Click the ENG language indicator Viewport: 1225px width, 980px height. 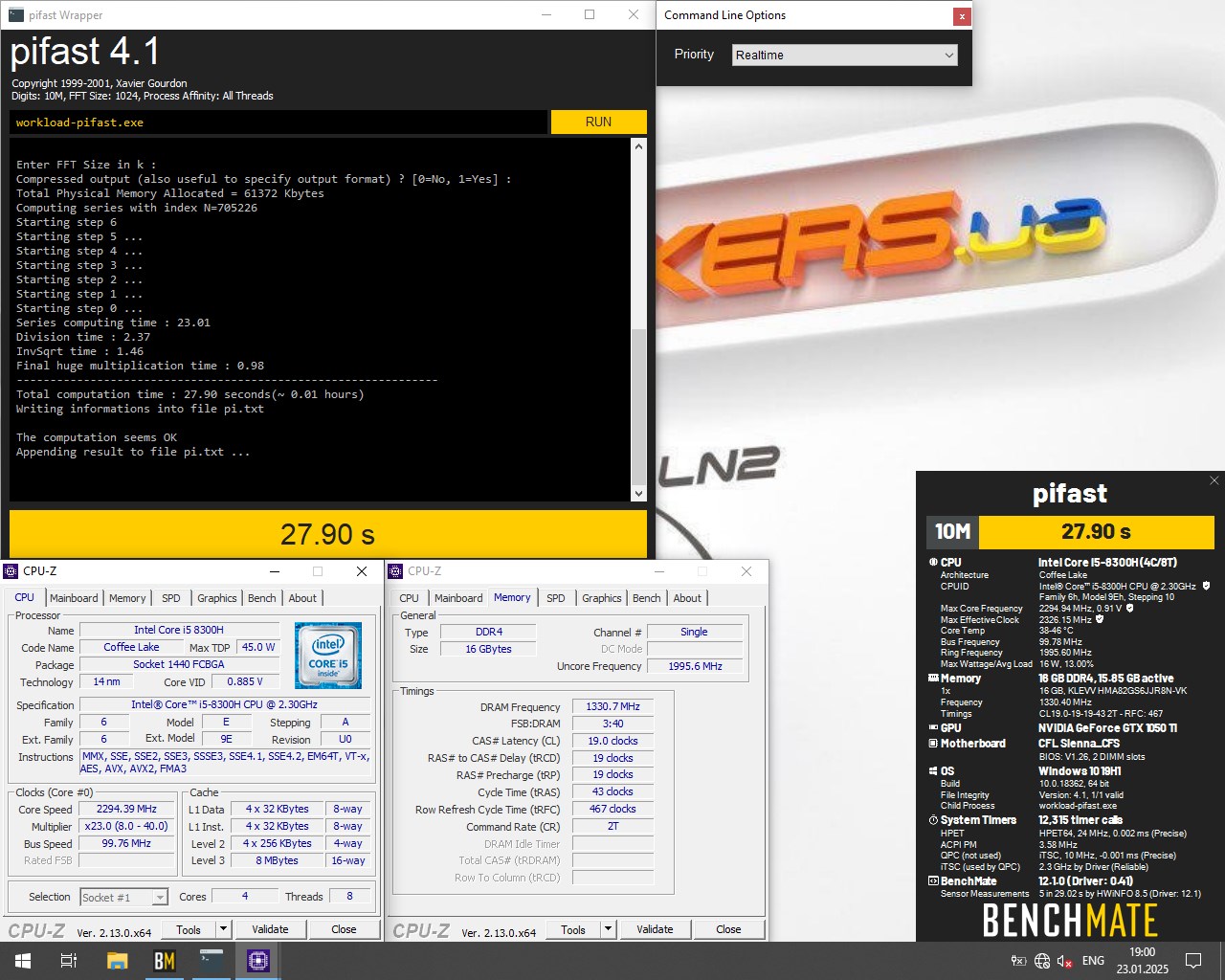(1093, 961)
